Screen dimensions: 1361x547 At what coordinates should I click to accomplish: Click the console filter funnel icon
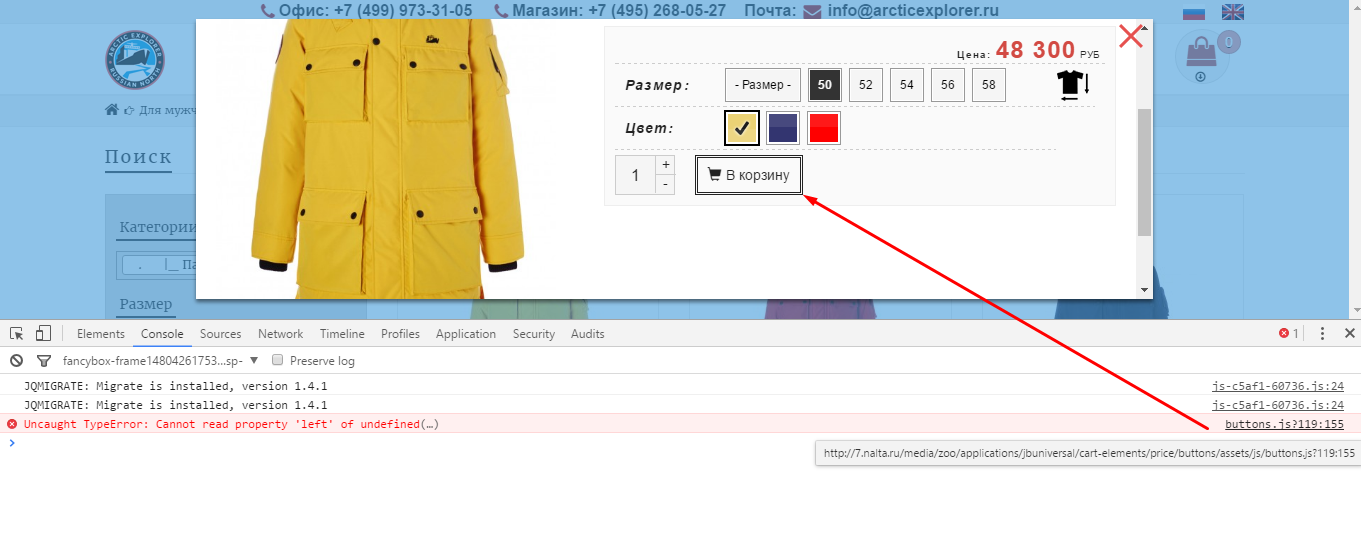(43, 361)
